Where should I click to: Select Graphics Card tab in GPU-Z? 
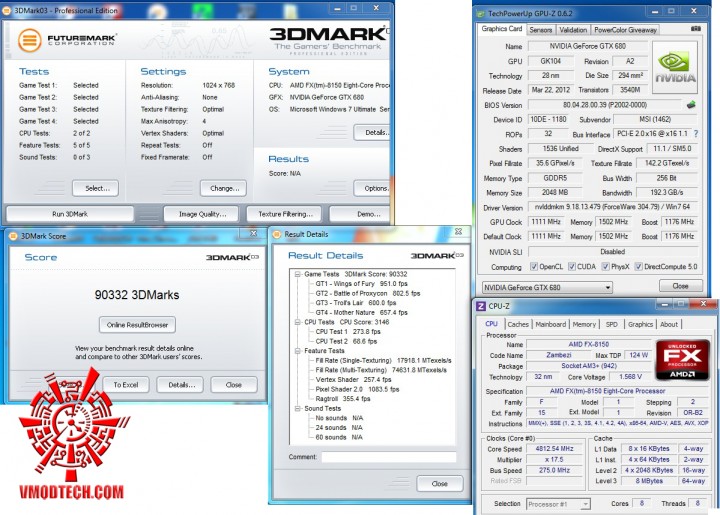[501, 29]
